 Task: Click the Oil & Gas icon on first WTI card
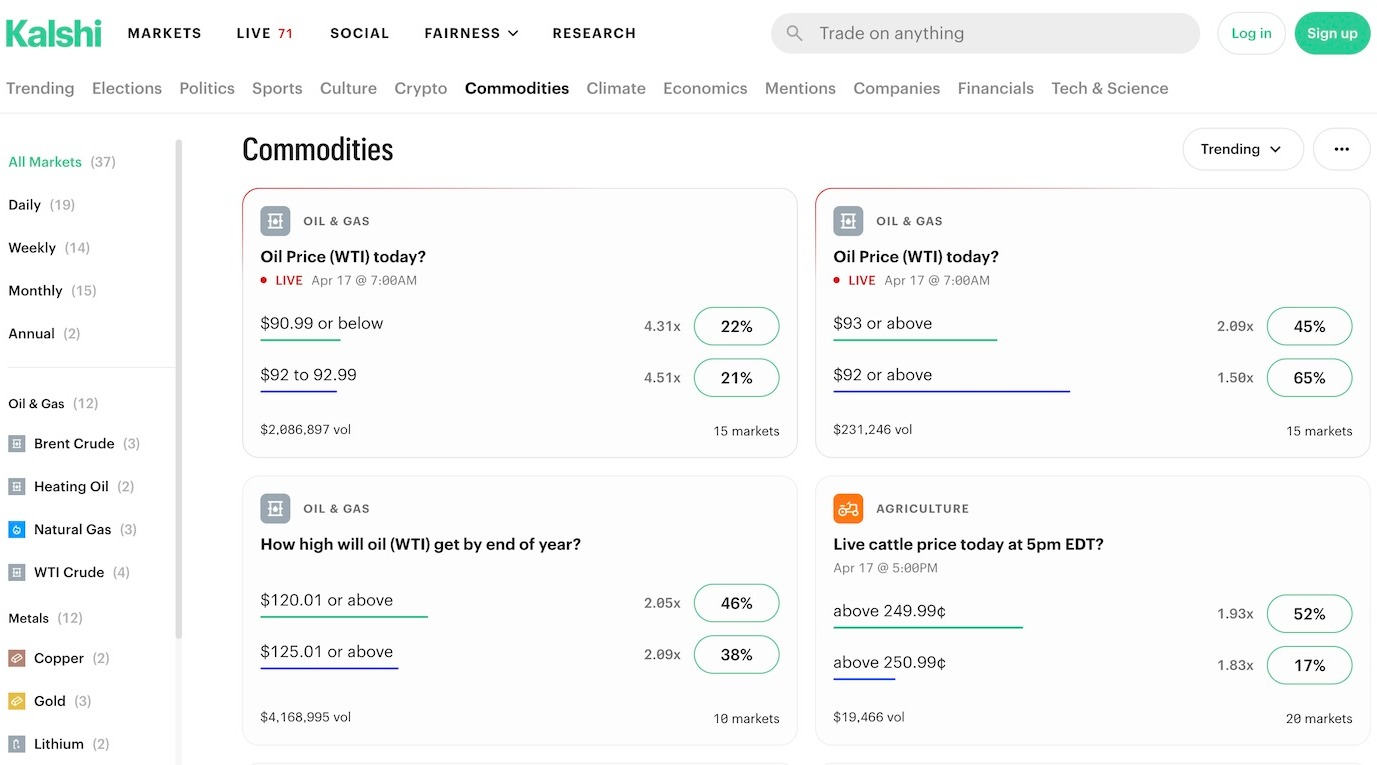click(275, 220)
